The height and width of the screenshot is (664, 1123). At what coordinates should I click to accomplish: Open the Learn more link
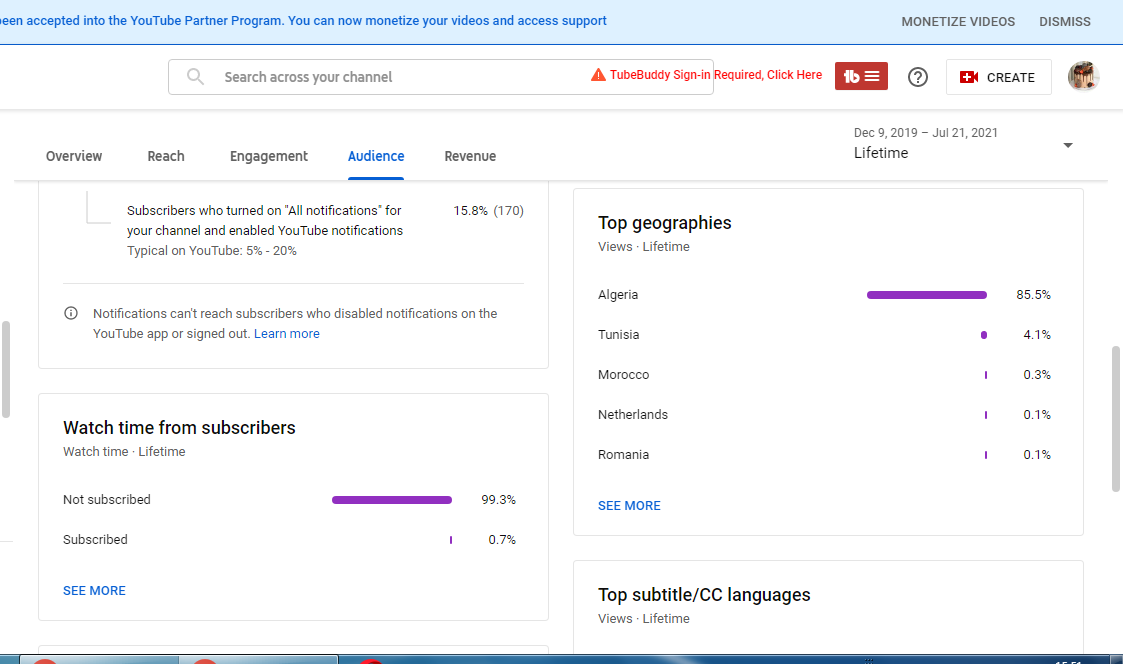tap(286, 334)
